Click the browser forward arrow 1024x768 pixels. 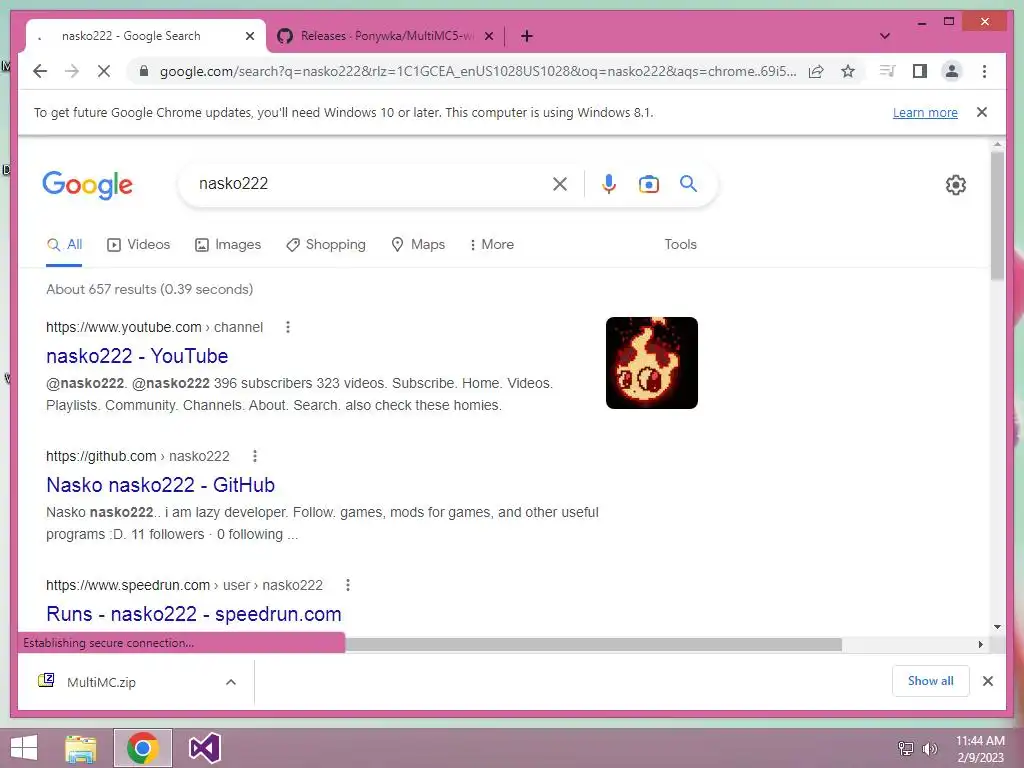(72, 71)
